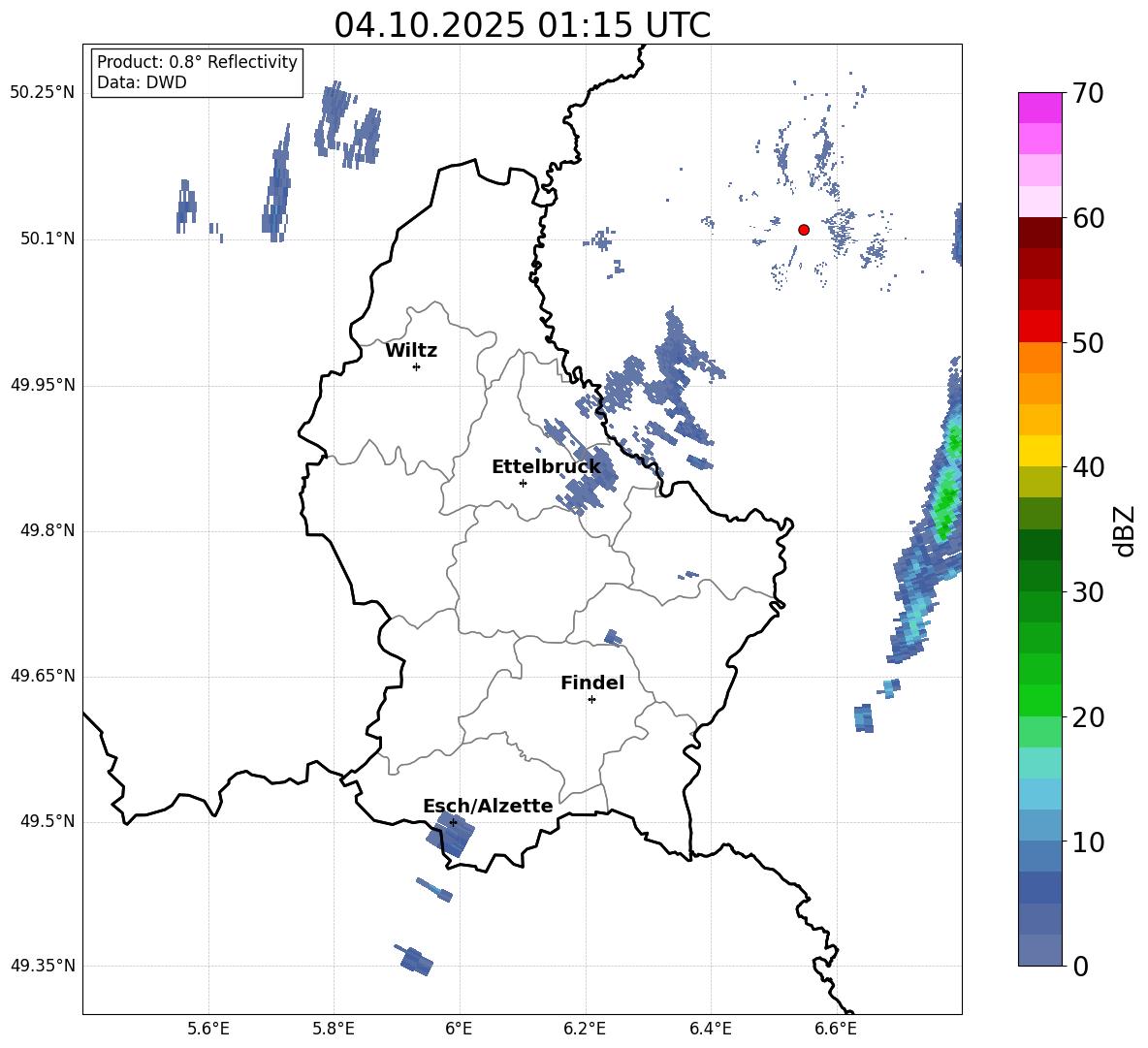Click the 6.4°E longitude label
Image resolution: width=1148 pixels, height=1048 pixels.
click(710, 1029)
